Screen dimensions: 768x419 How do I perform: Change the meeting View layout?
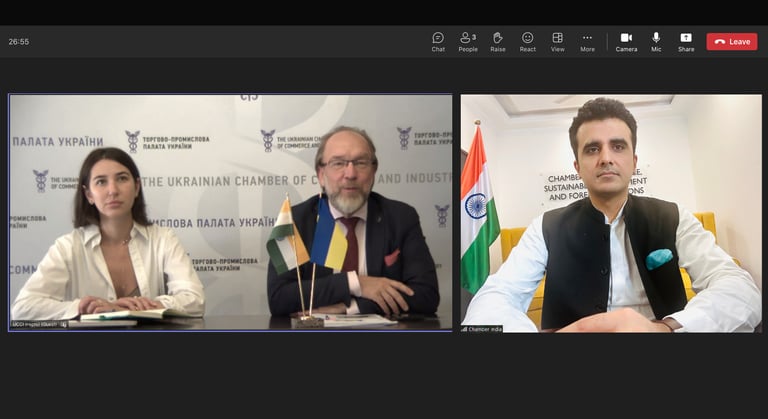click(x=557, y=42)
